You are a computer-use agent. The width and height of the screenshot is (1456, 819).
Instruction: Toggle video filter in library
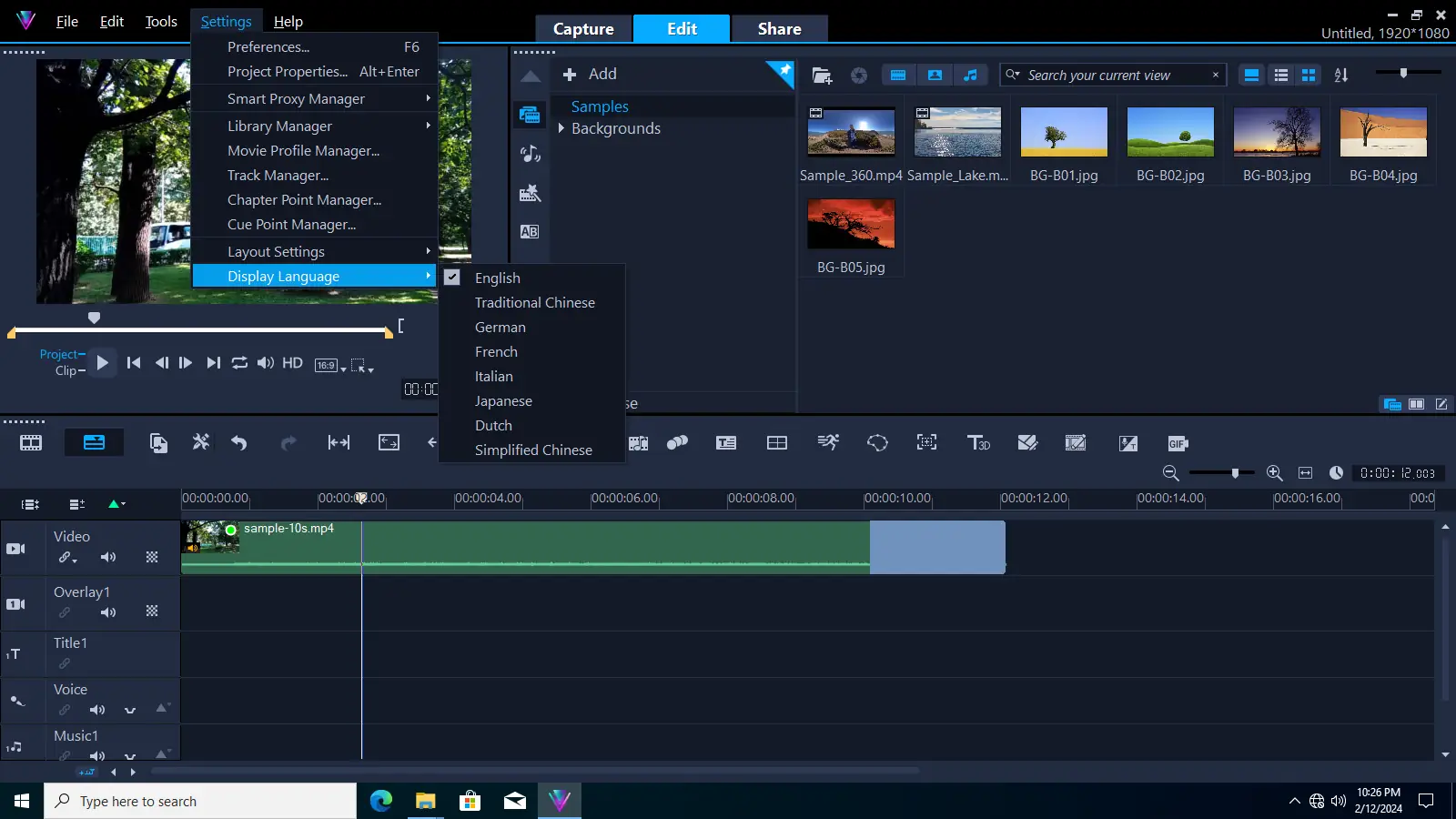pos(898,76)
